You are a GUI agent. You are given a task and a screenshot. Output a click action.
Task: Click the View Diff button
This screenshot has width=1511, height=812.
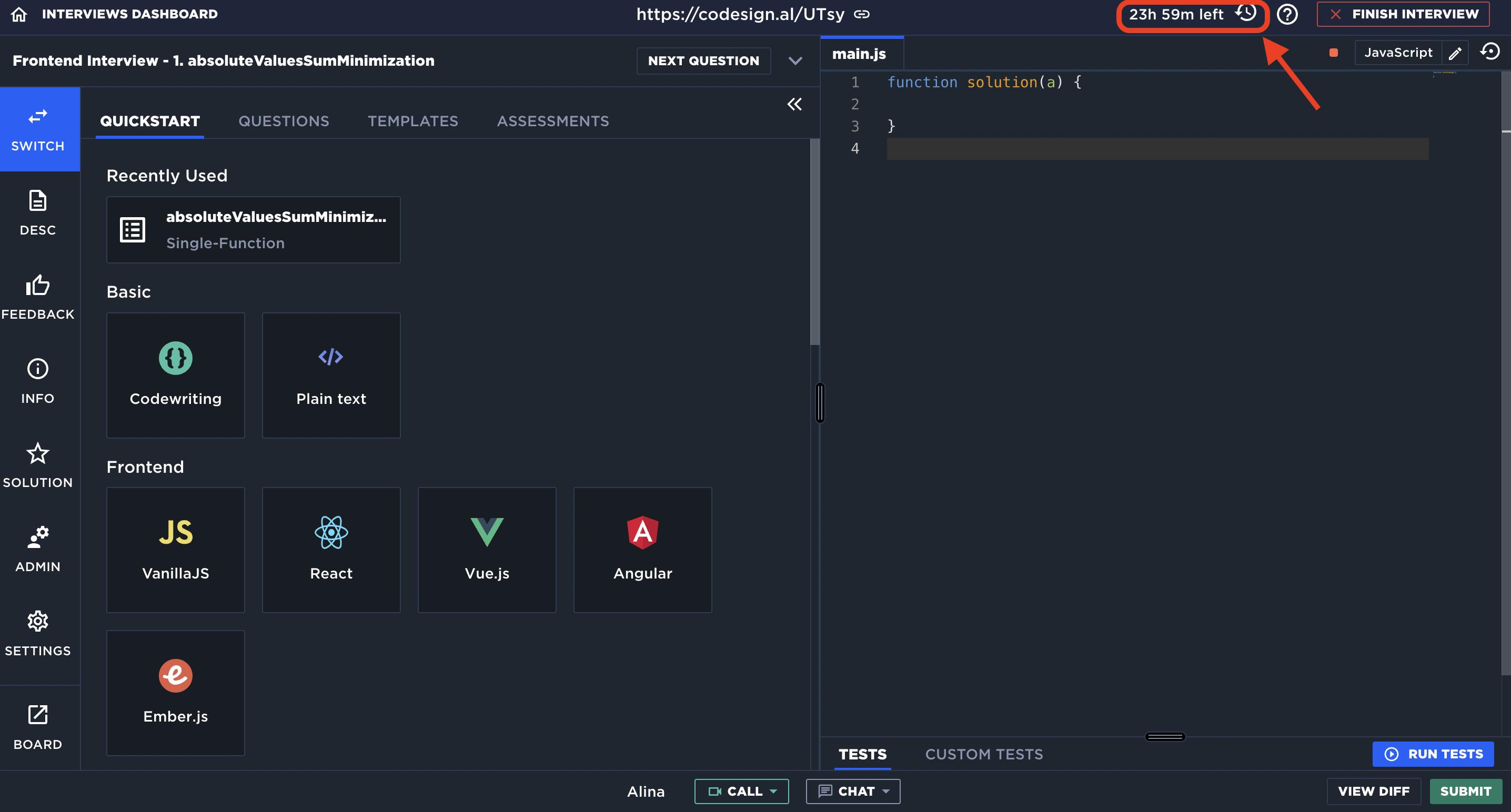click(x=1374, y=791)
